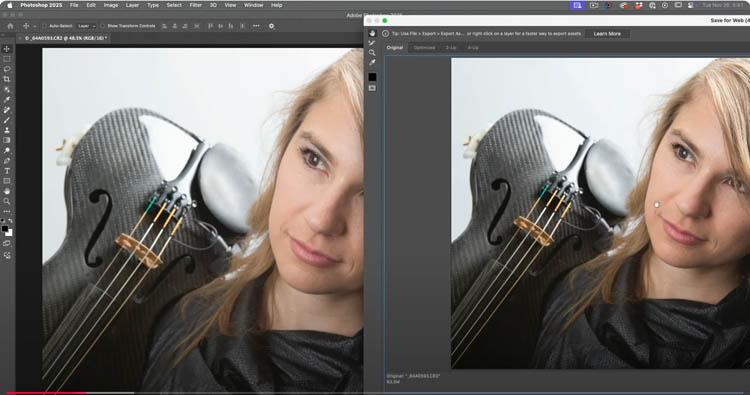Open the Filter menu

[x=195, y=5]
